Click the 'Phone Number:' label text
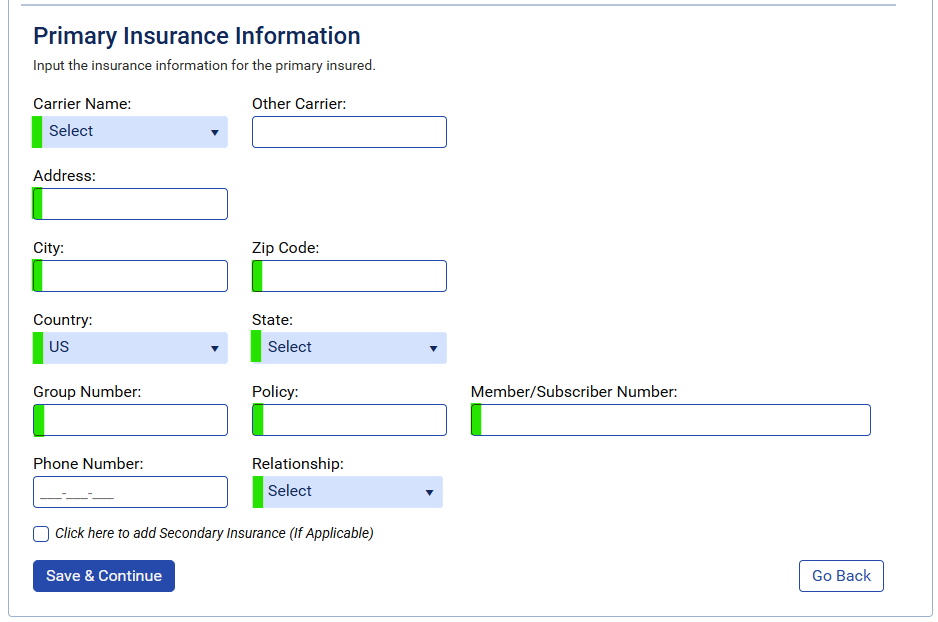Screen dimensions: 938x622 [88, 464]
